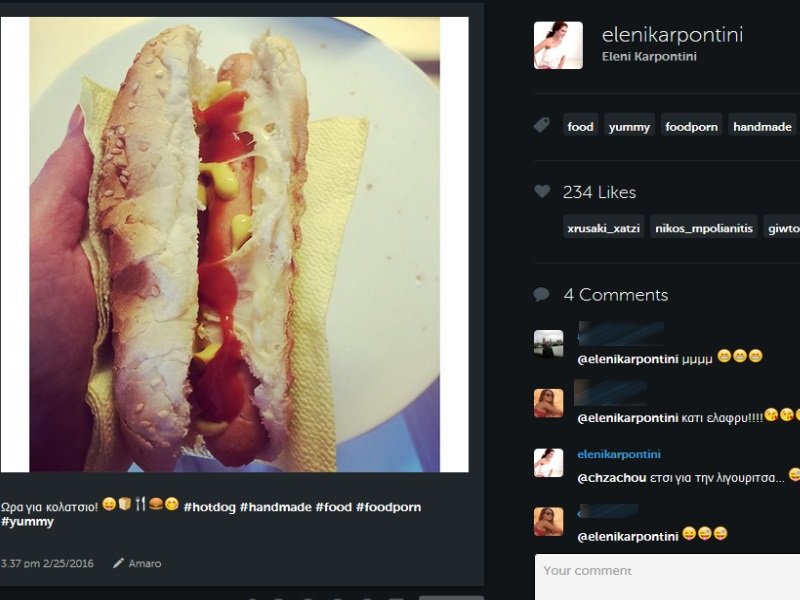Open the elenikarpontini profile picture at top
Screen dimensions: 800x600
tap(558, 45)
